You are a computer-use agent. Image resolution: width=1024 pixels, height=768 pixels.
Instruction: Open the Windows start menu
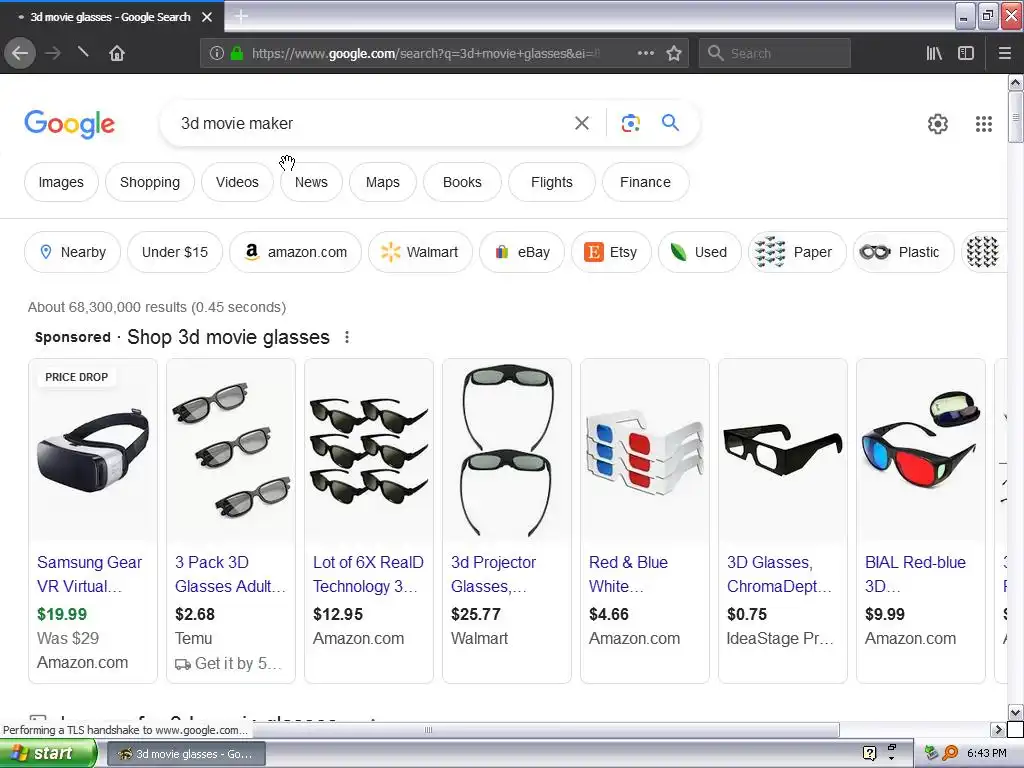coord(49,754)
